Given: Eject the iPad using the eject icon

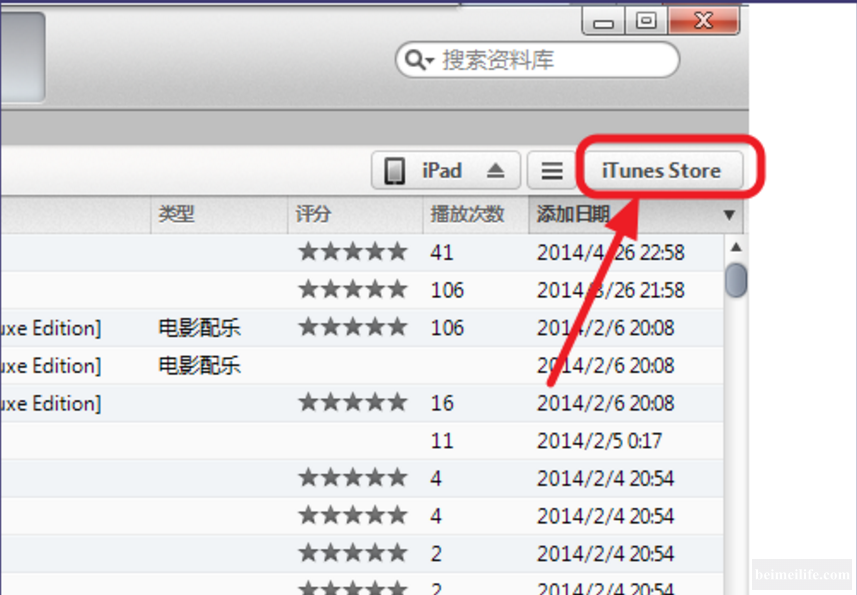Looking at the screenshot, I should [496, 171].
